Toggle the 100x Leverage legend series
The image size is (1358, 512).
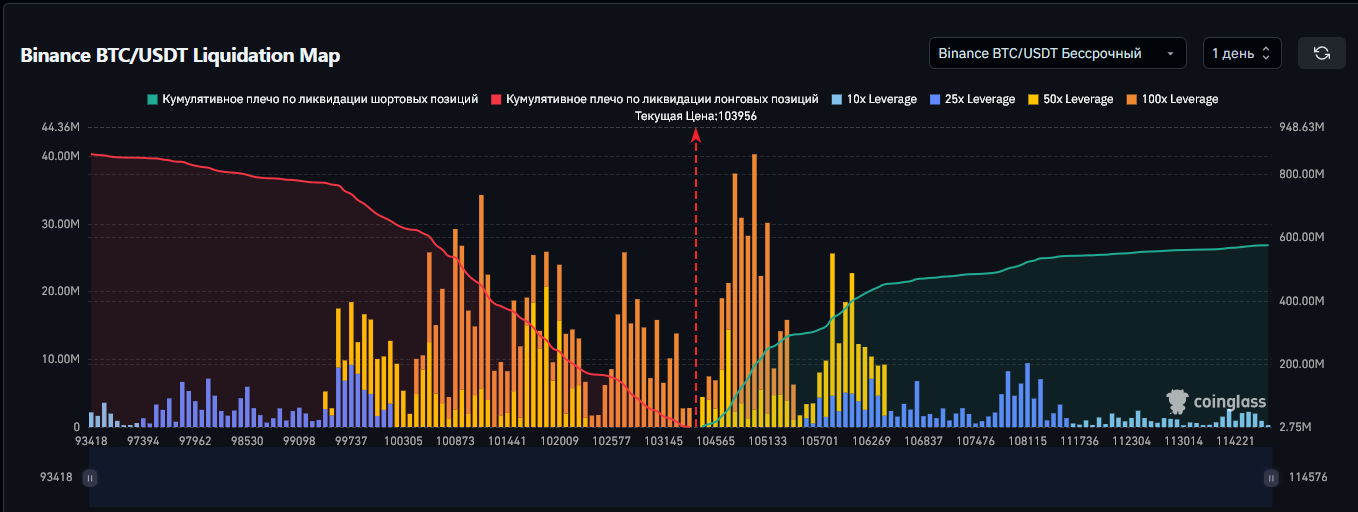1172,99
